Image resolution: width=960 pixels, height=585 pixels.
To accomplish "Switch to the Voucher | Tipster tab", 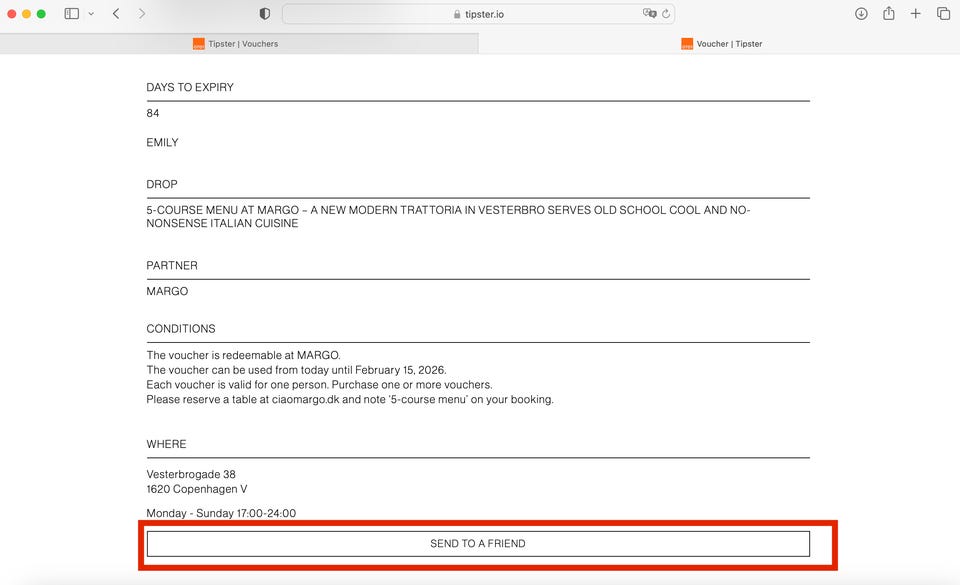I will pos(719,43).
